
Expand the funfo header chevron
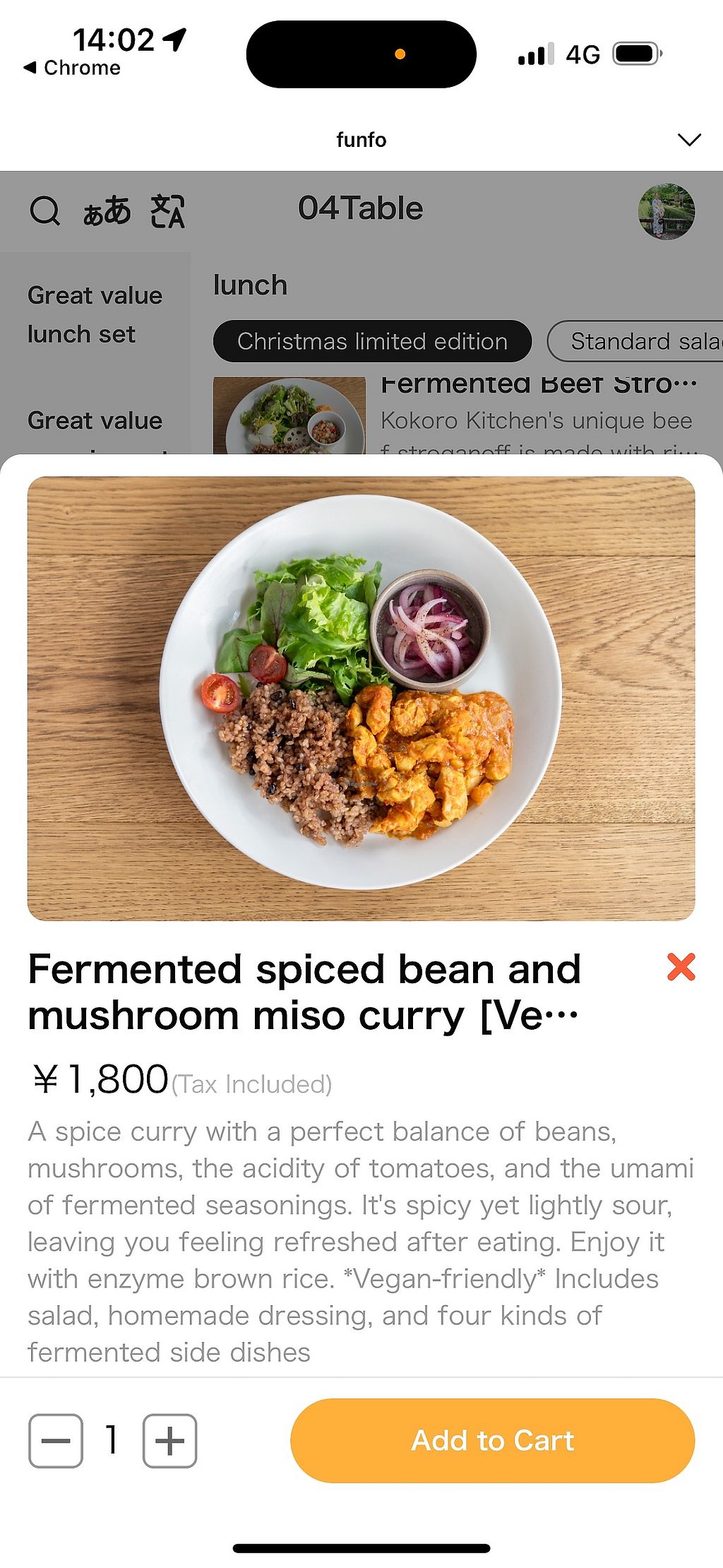point(688,139)
